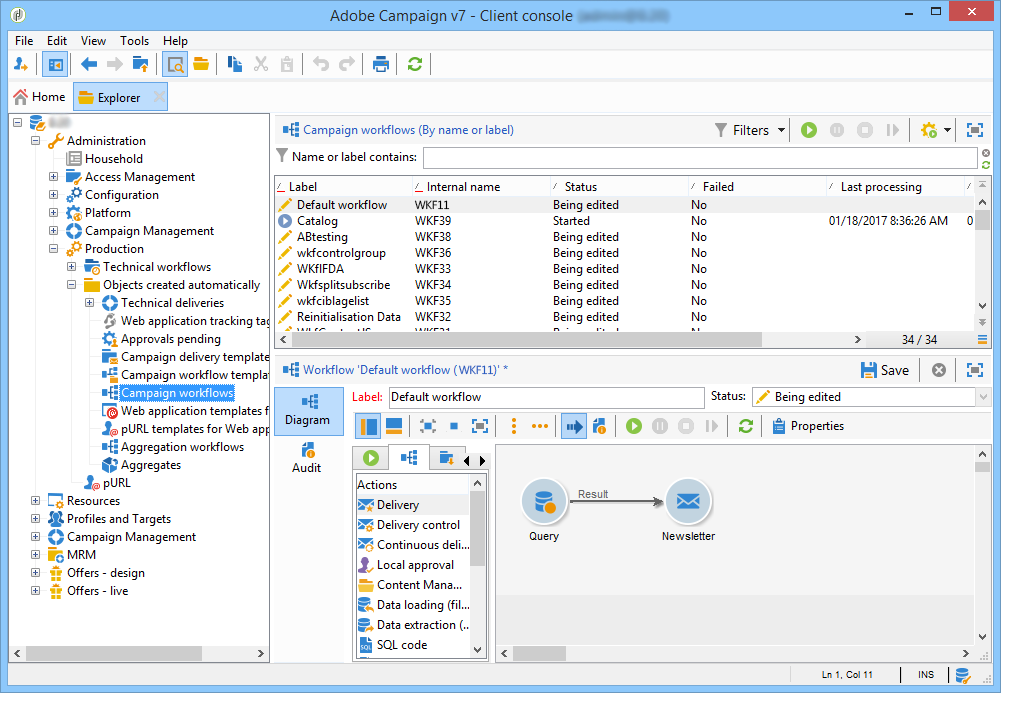Viewport: 1012px width, 710px height.
Task: Open the View menu
Action: point(93,41)
